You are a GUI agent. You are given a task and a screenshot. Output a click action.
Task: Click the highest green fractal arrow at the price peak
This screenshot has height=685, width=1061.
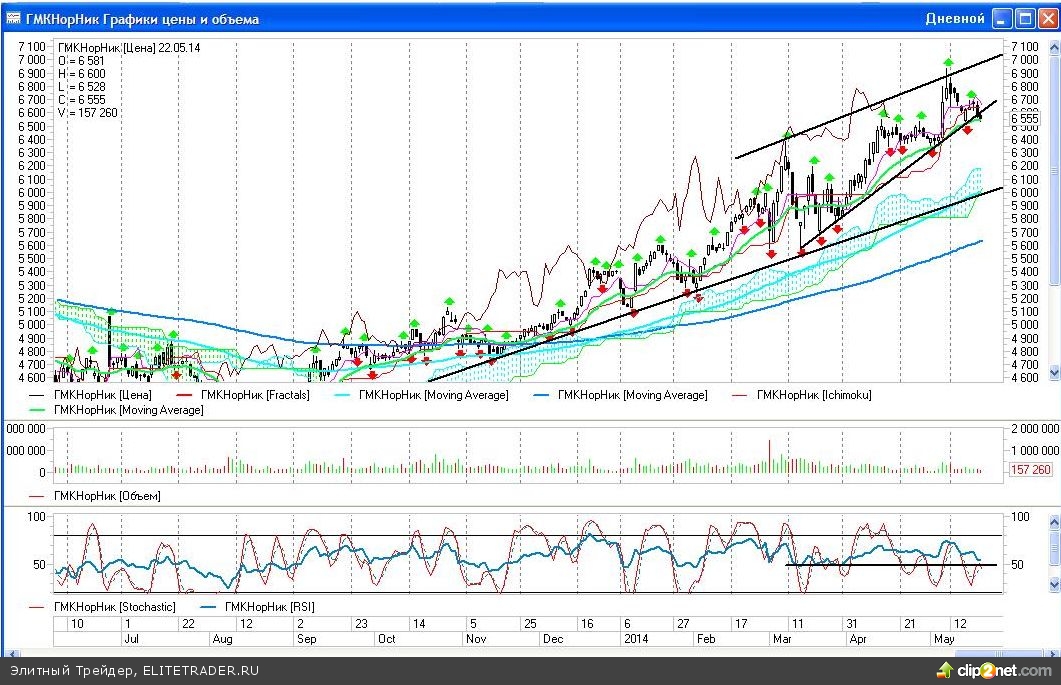(x=948, y=63)
